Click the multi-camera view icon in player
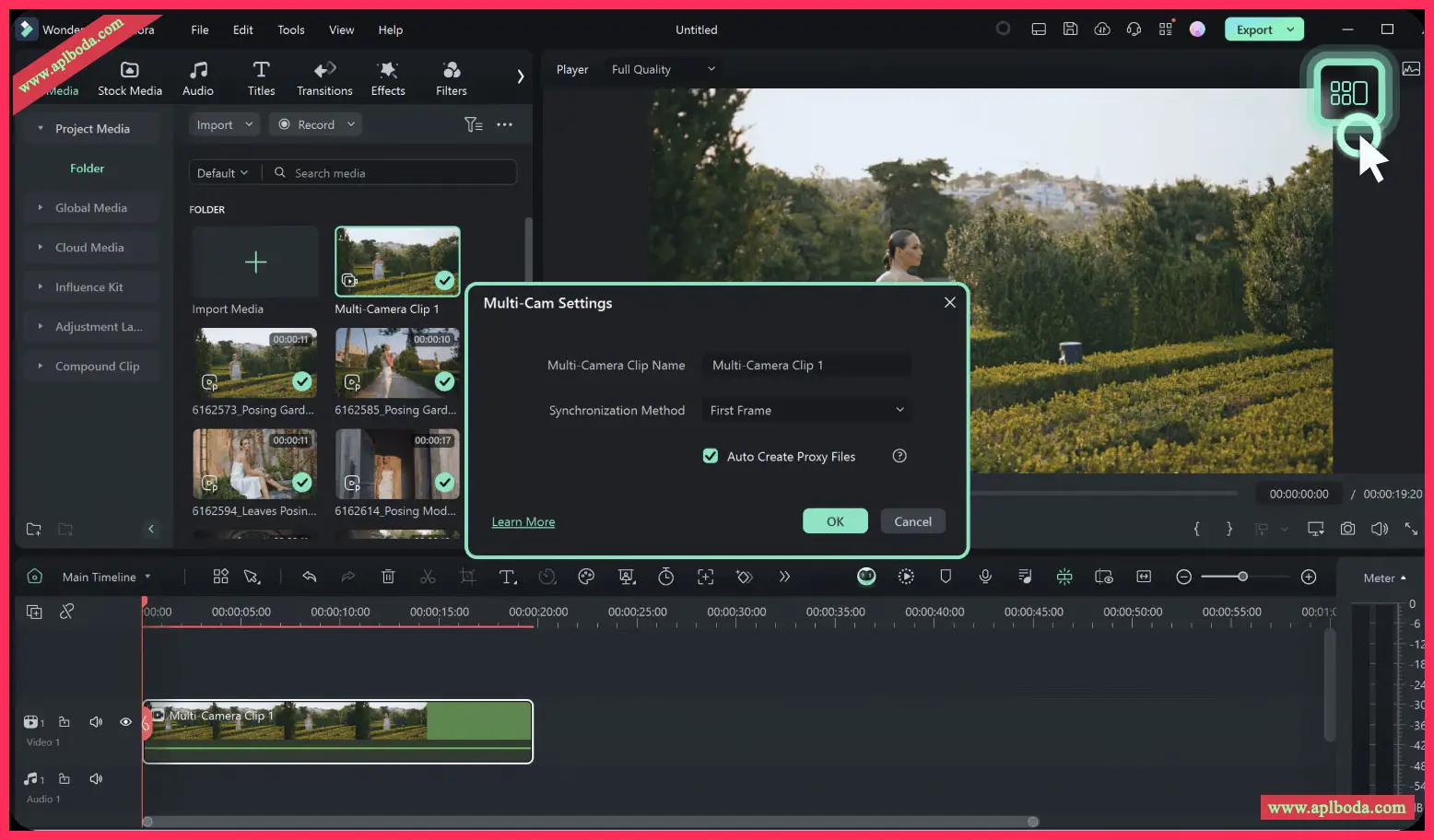 tap(1347, 92)
